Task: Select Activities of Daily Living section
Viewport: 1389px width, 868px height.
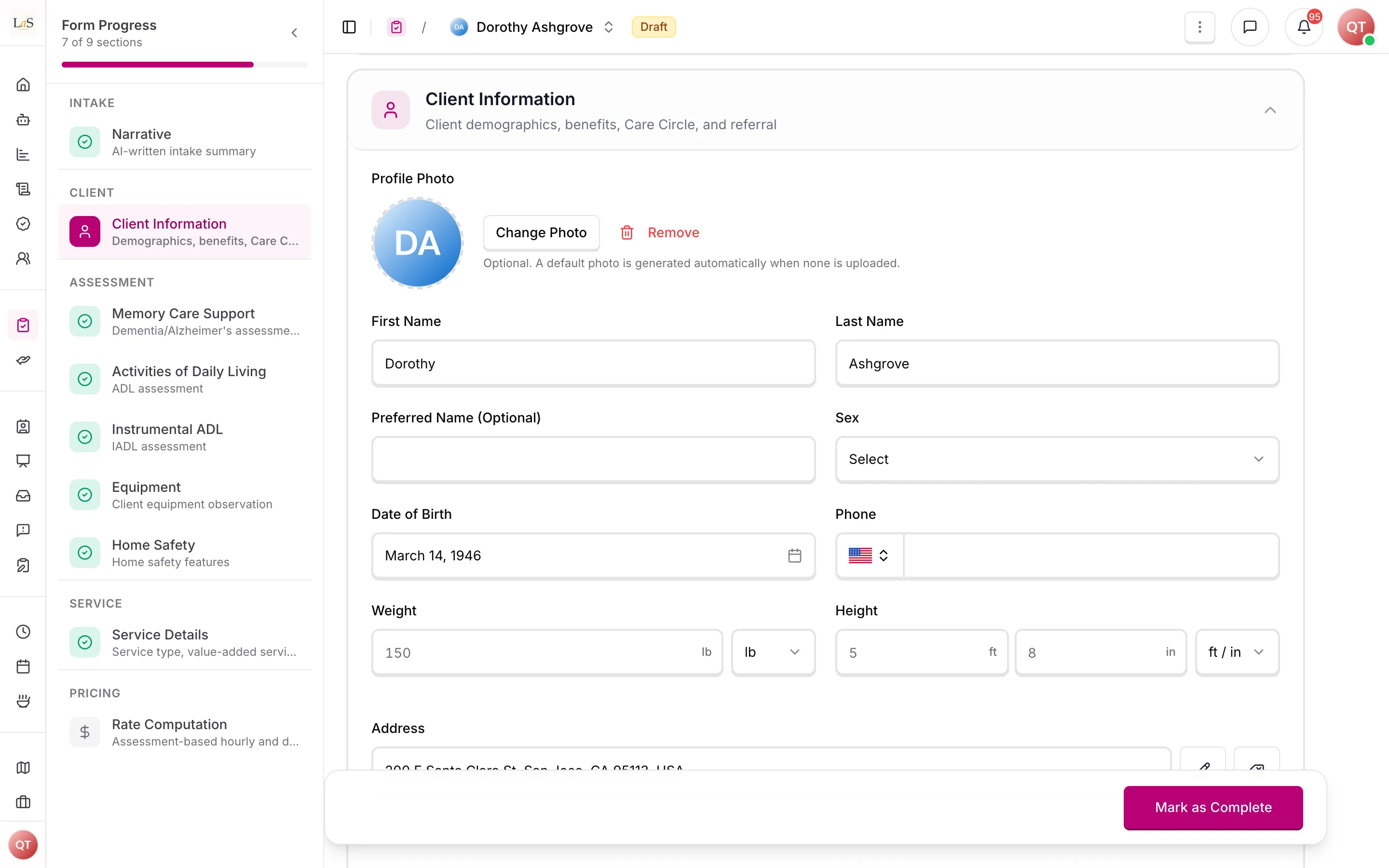Action: pos(185,380)
